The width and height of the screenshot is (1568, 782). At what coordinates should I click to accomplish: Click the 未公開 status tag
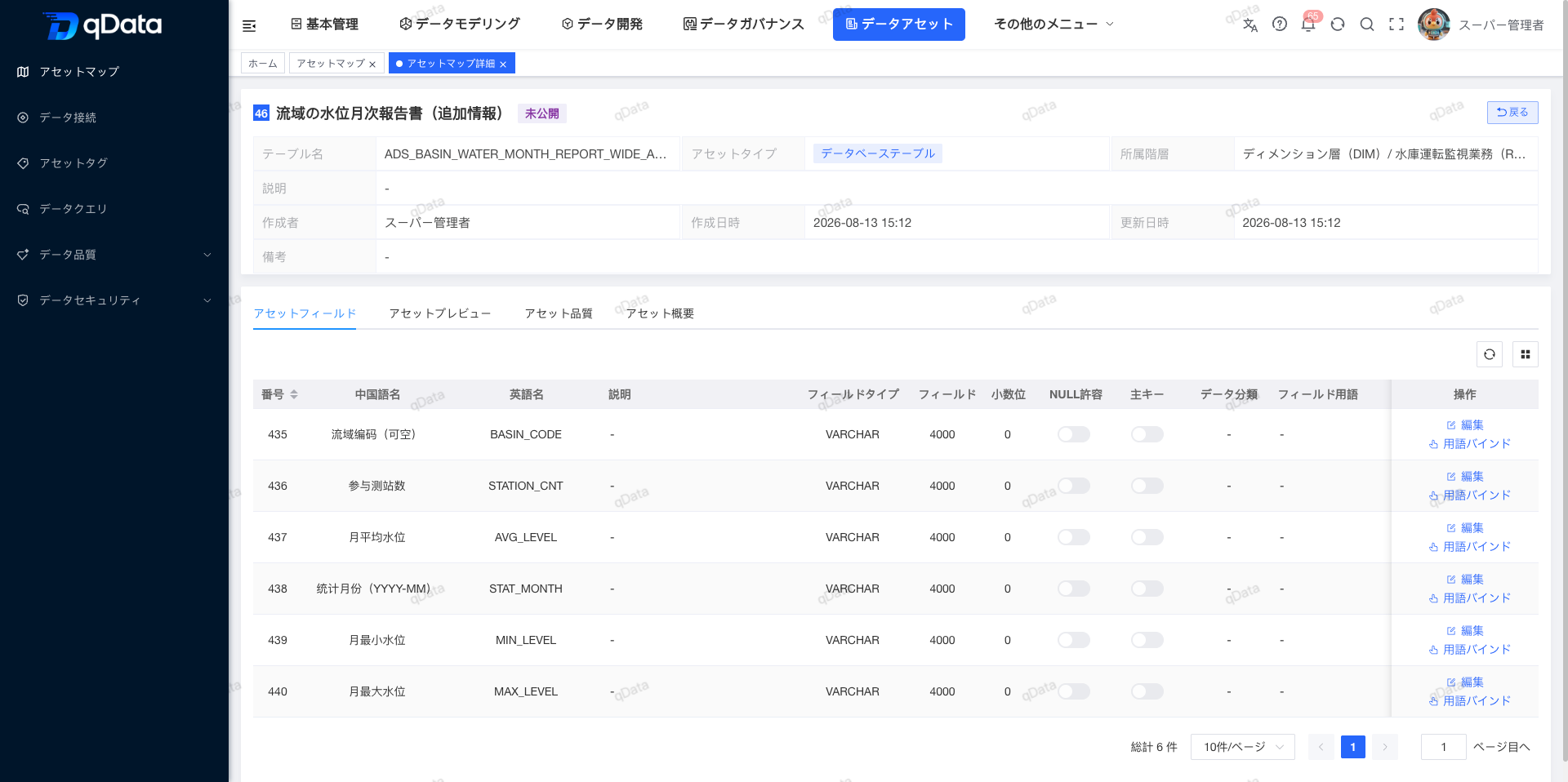click(542, 113)
